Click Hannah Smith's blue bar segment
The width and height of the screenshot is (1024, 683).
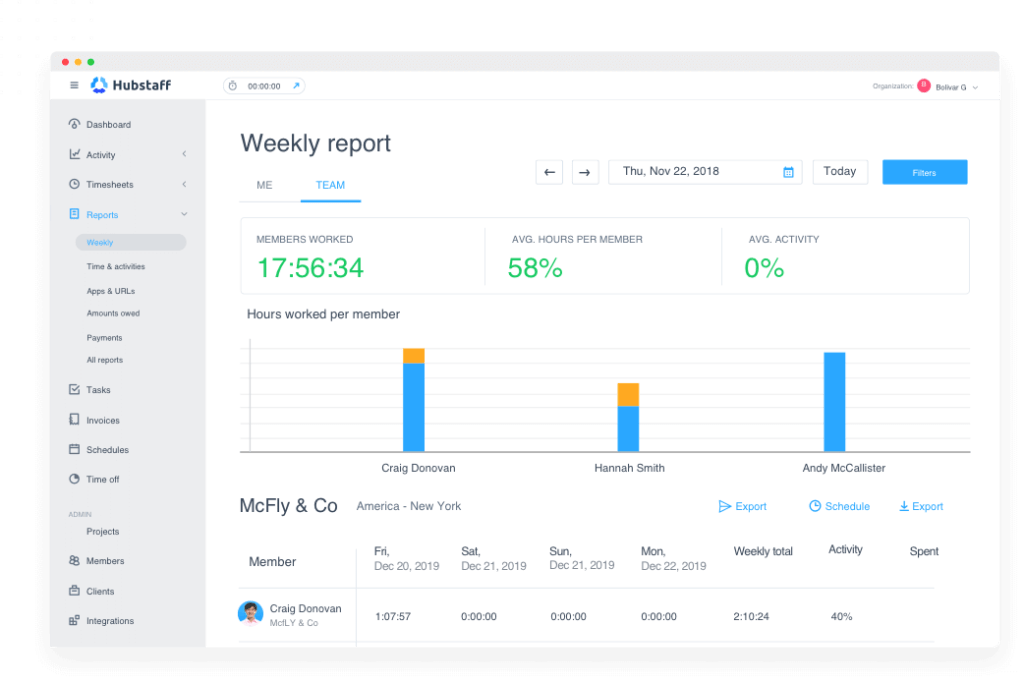click(628, 428)
